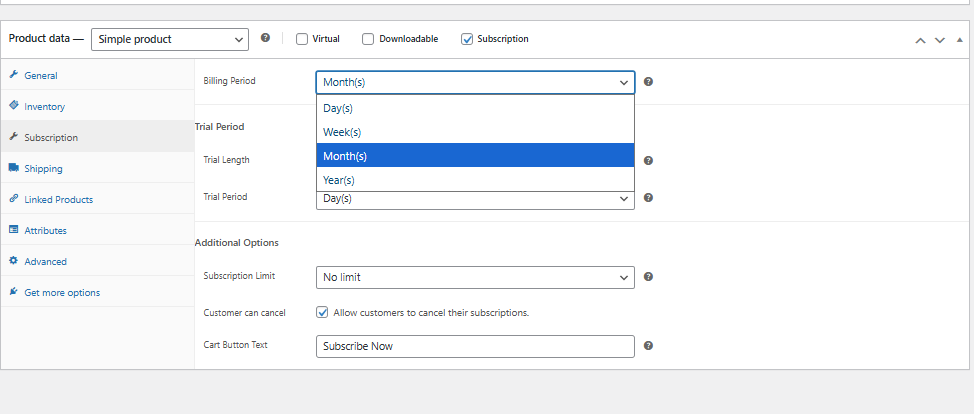This screenshot has height=414, width=974.
Task: Open the Simple product type dropdown
Action: [169, 39]
